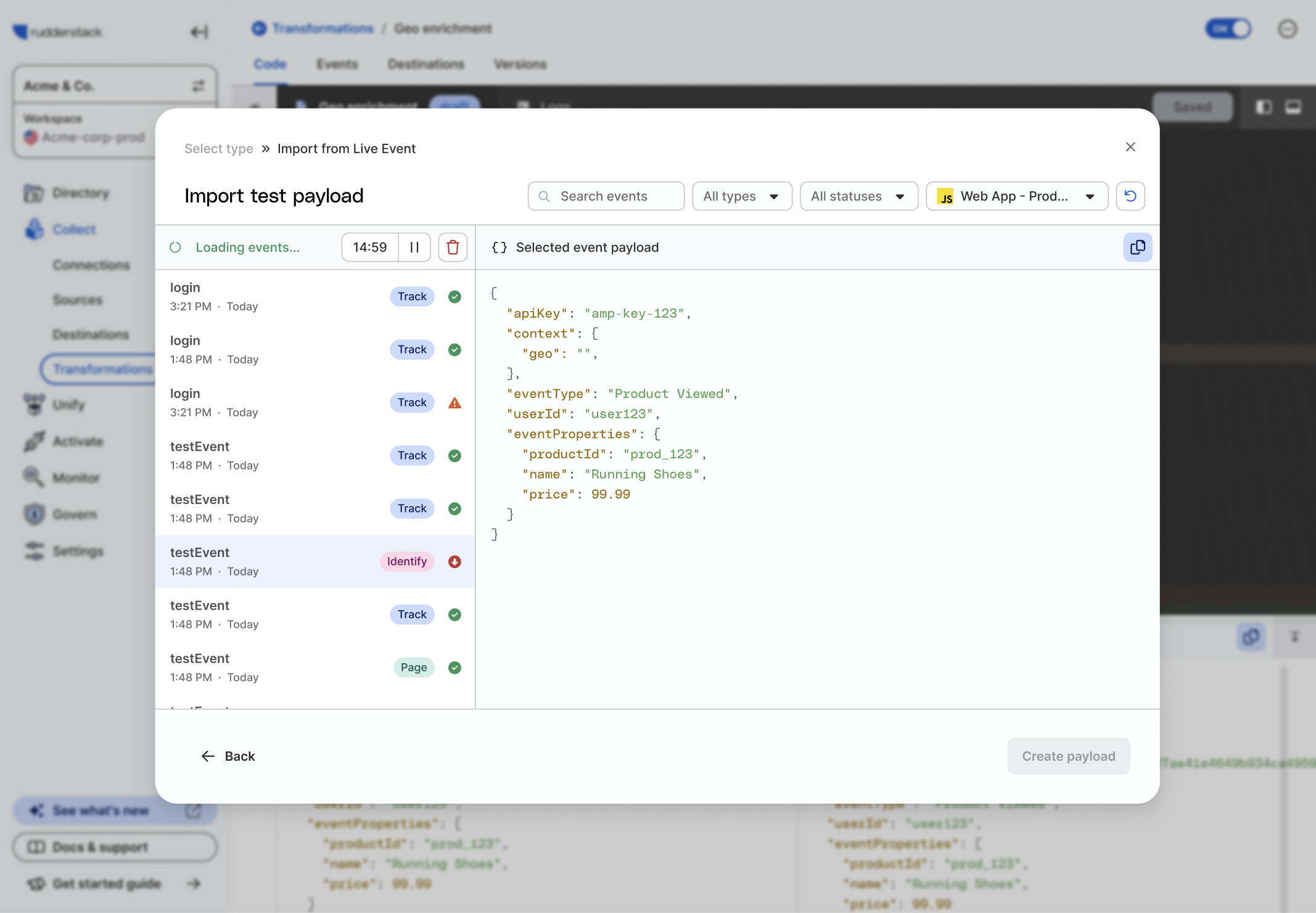This screenshot has width=1316, height=913.
Task: Copy the selected event payload
Action: click(x=1137, y=247)
